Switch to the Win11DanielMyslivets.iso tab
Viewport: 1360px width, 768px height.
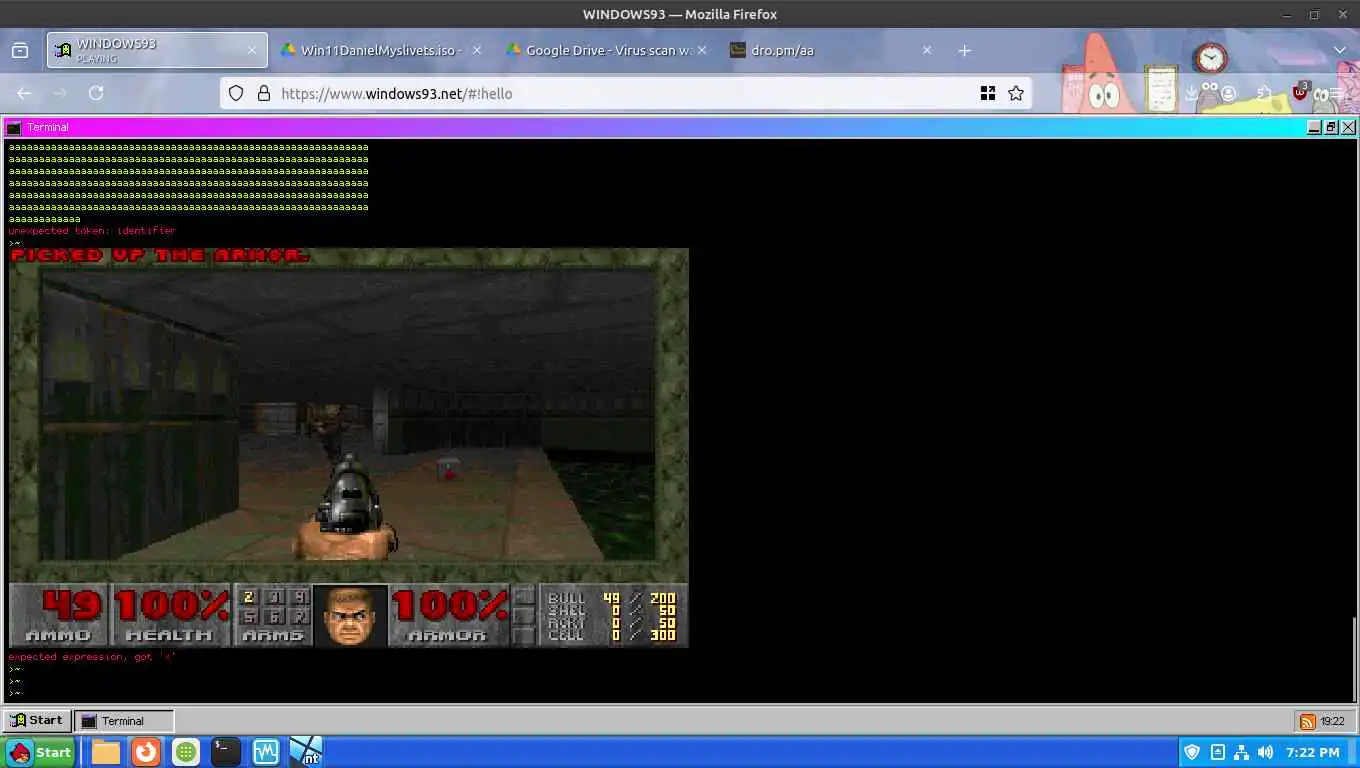click(381, 50)
